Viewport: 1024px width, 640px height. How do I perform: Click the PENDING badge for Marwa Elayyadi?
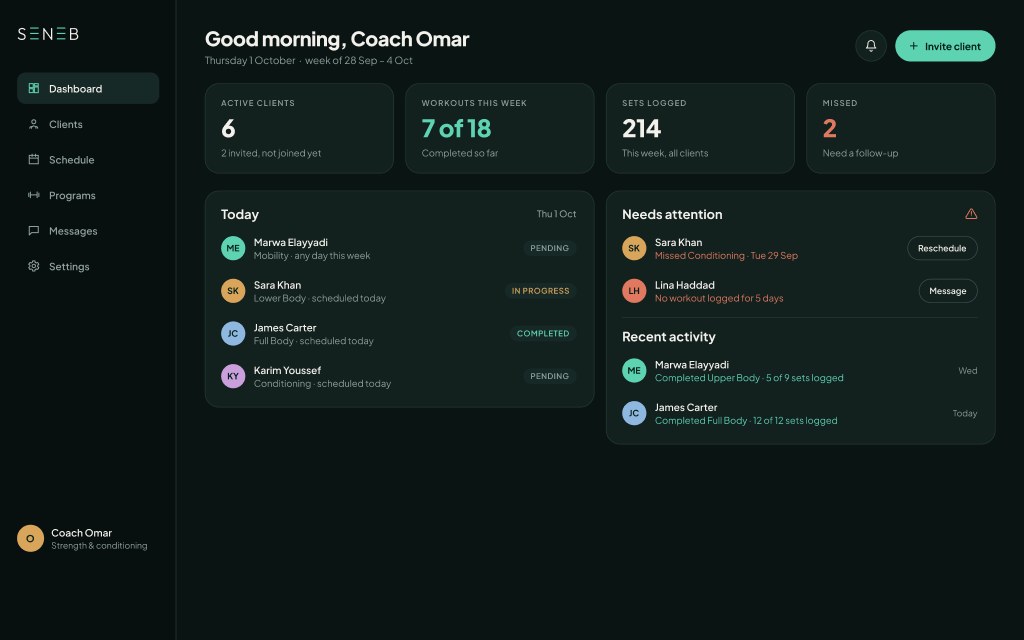(549, 248)
